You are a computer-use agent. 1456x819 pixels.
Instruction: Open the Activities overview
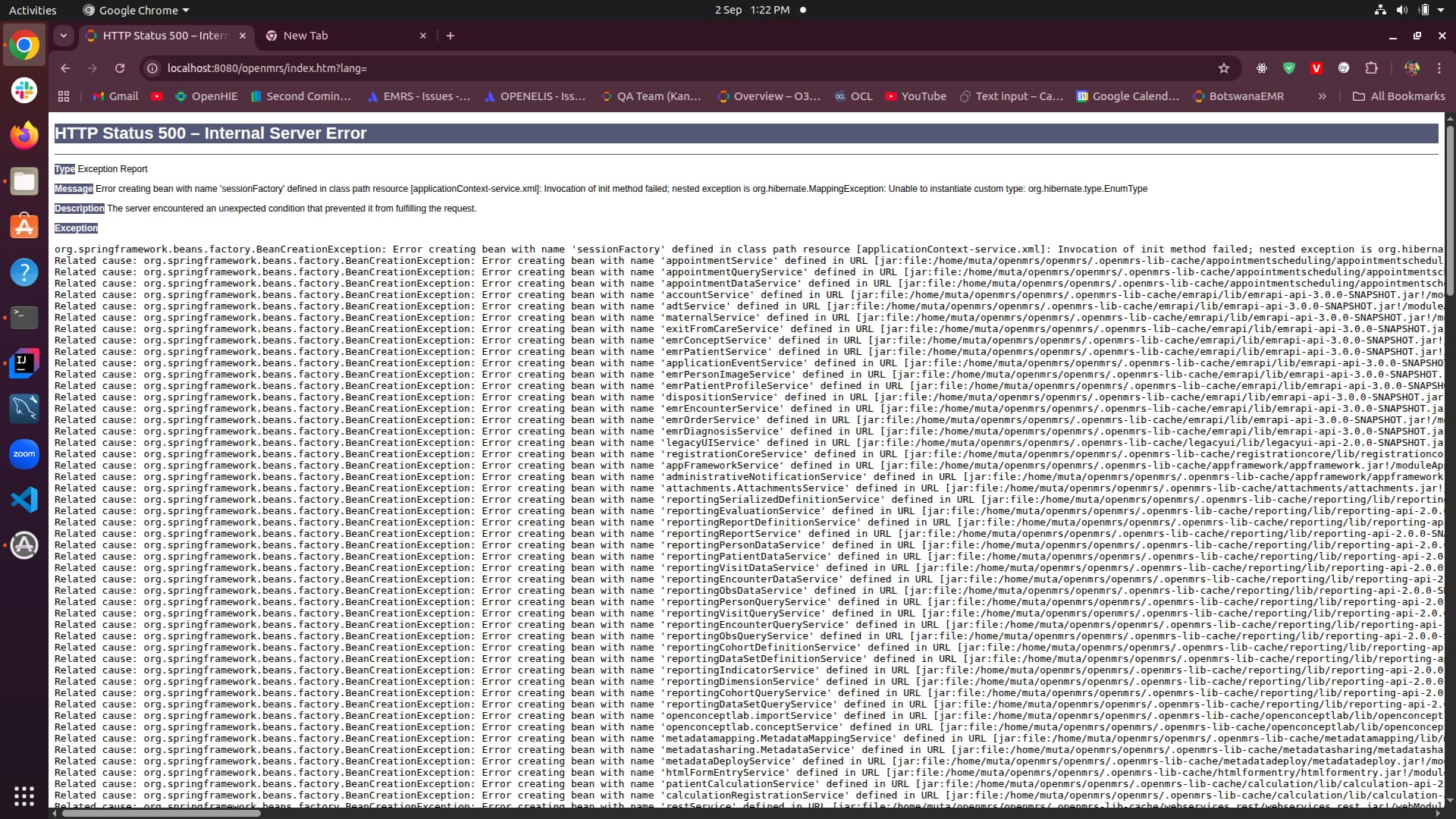click(33, 10)
